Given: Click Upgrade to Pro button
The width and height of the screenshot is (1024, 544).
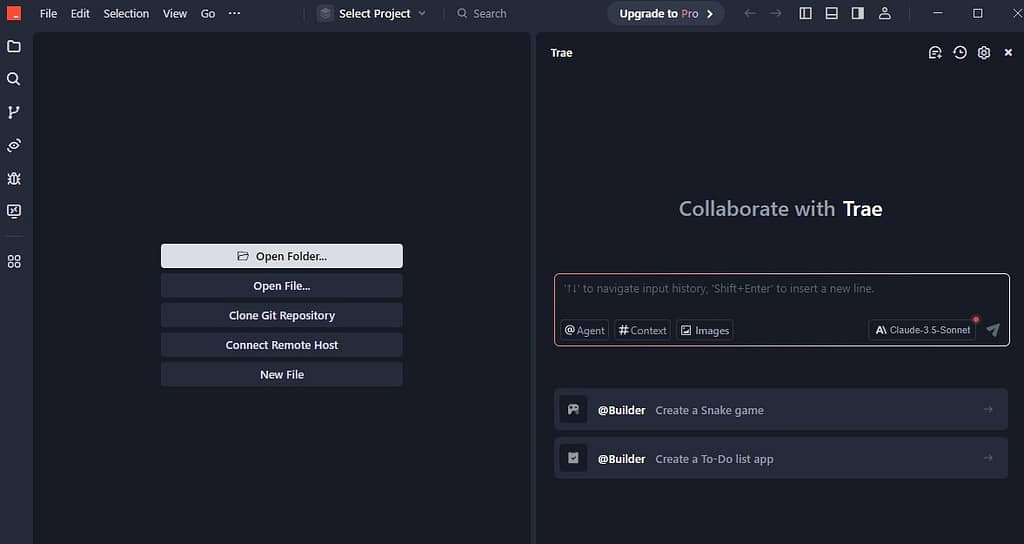Looking at the screenshot, I should pyautogui.click(x=665, y=13).
